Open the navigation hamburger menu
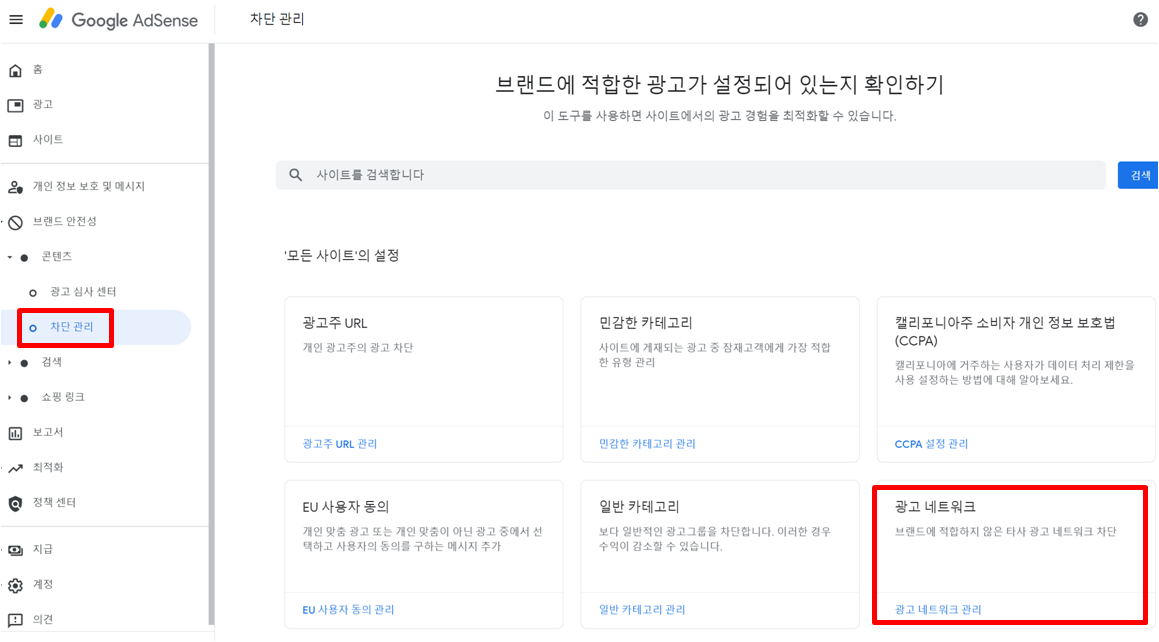The image size is (1159, 642). click(x=16, y=18)
